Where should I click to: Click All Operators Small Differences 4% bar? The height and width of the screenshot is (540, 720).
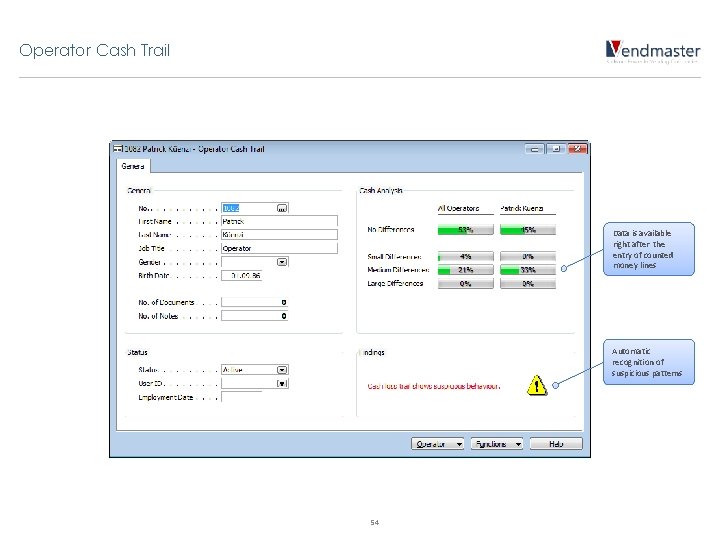(466, 256)
